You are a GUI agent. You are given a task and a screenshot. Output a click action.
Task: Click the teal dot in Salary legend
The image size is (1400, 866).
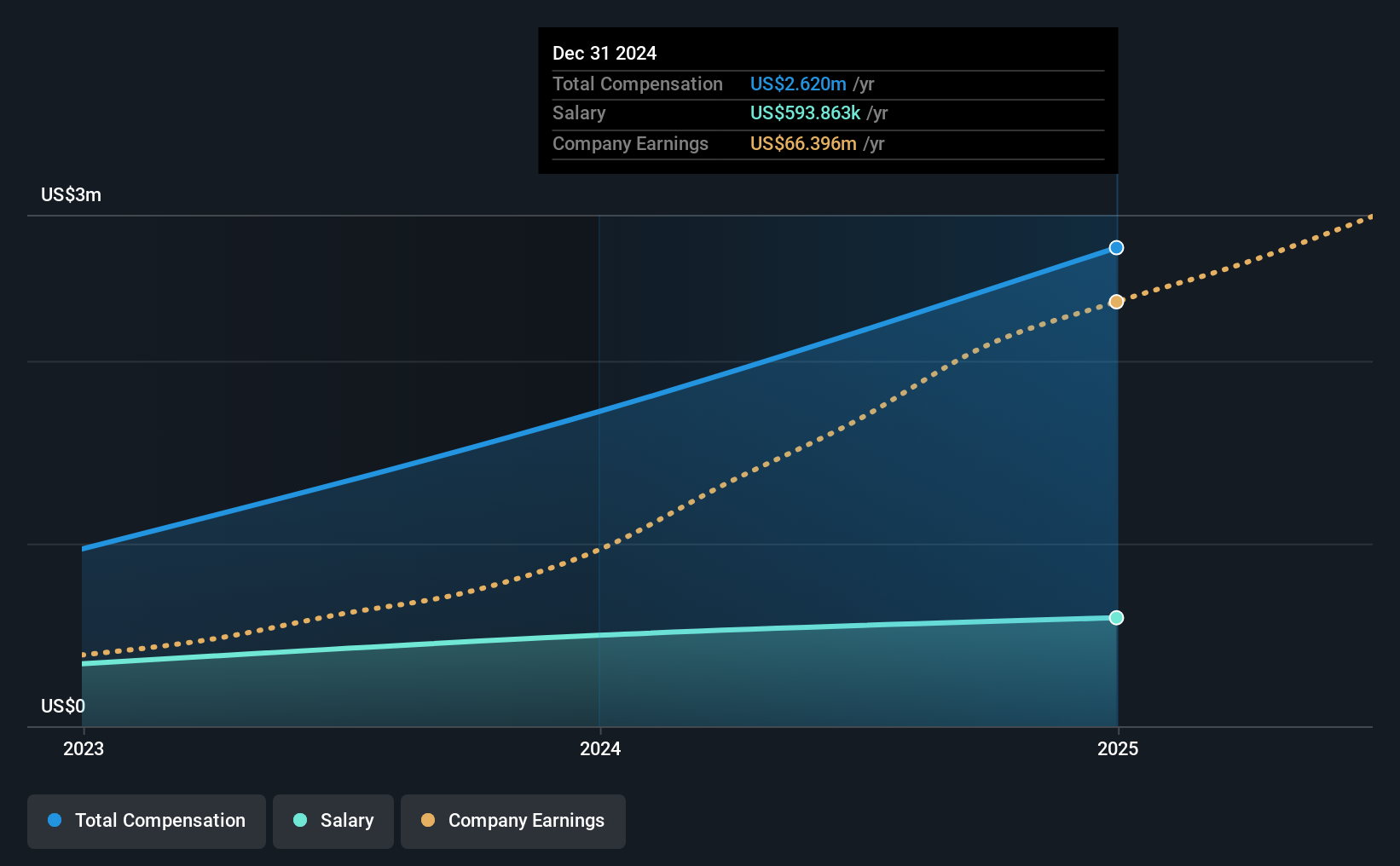300,820
